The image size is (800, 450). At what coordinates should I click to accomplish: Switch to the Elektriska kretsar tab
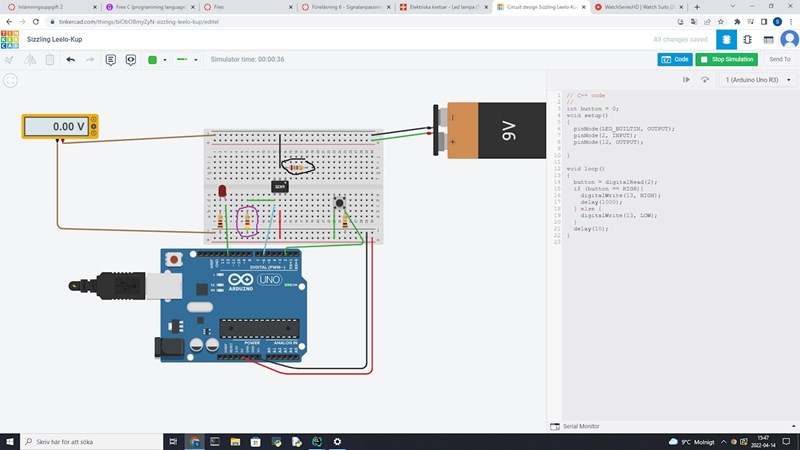coord(440,7)
